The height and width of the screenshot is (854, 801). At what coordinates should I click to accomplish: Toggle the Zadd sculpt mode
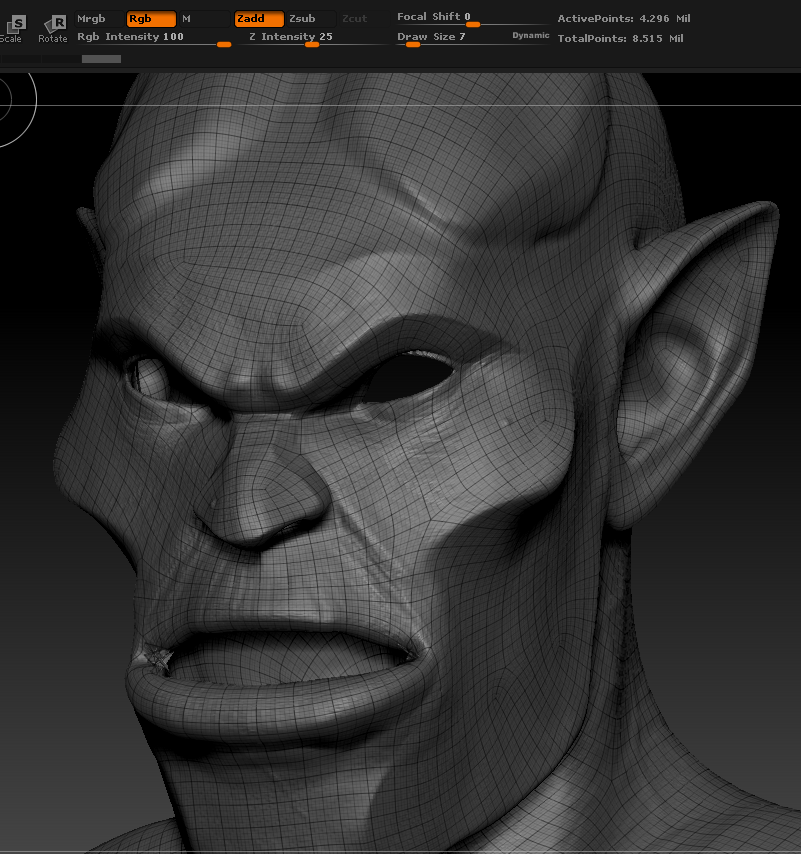coord(259,19)
